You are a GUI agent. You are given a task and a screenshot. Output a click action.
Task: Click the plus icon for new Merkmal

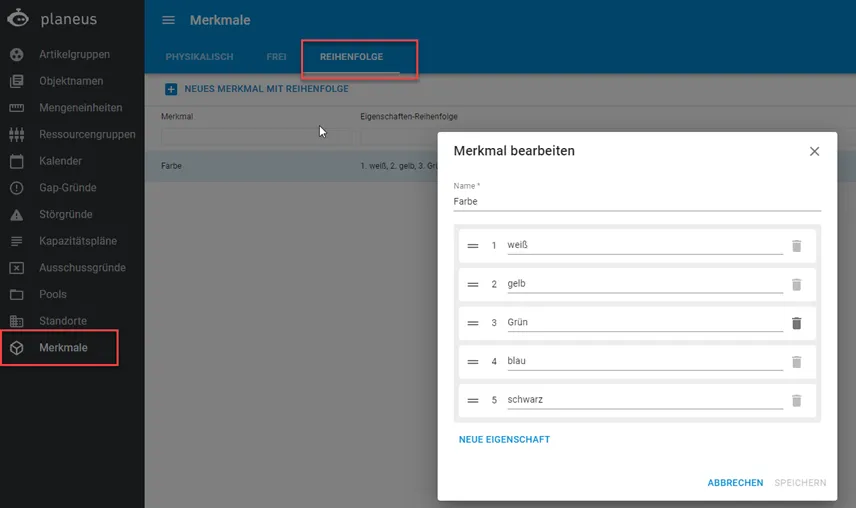tap(171, 89)
